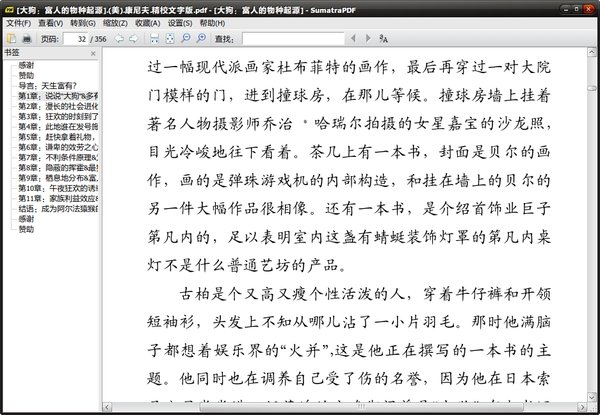Open the 设置(S) menu
The height and width of the screenshot is (415, 600).
click(180, 23)
